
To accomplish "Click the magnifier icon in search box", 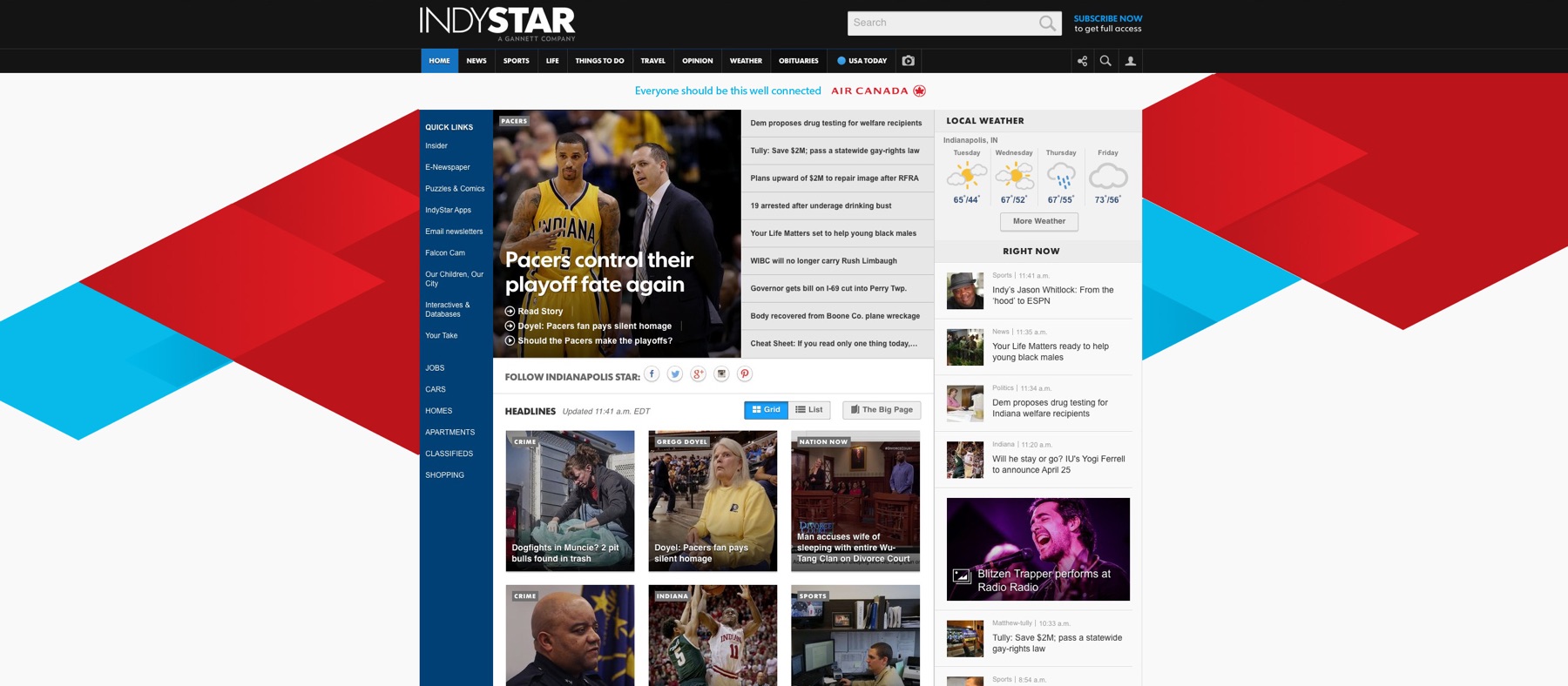I will pyautogui.click(x=1047, y=24).
